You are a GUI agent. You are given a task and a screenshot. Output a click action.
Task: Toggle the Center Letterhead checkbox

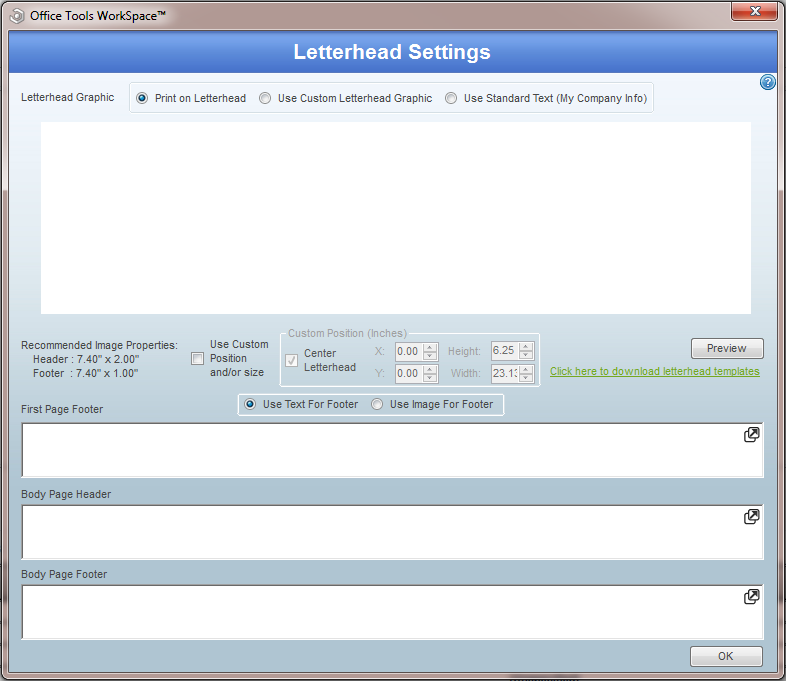point(292,360)
